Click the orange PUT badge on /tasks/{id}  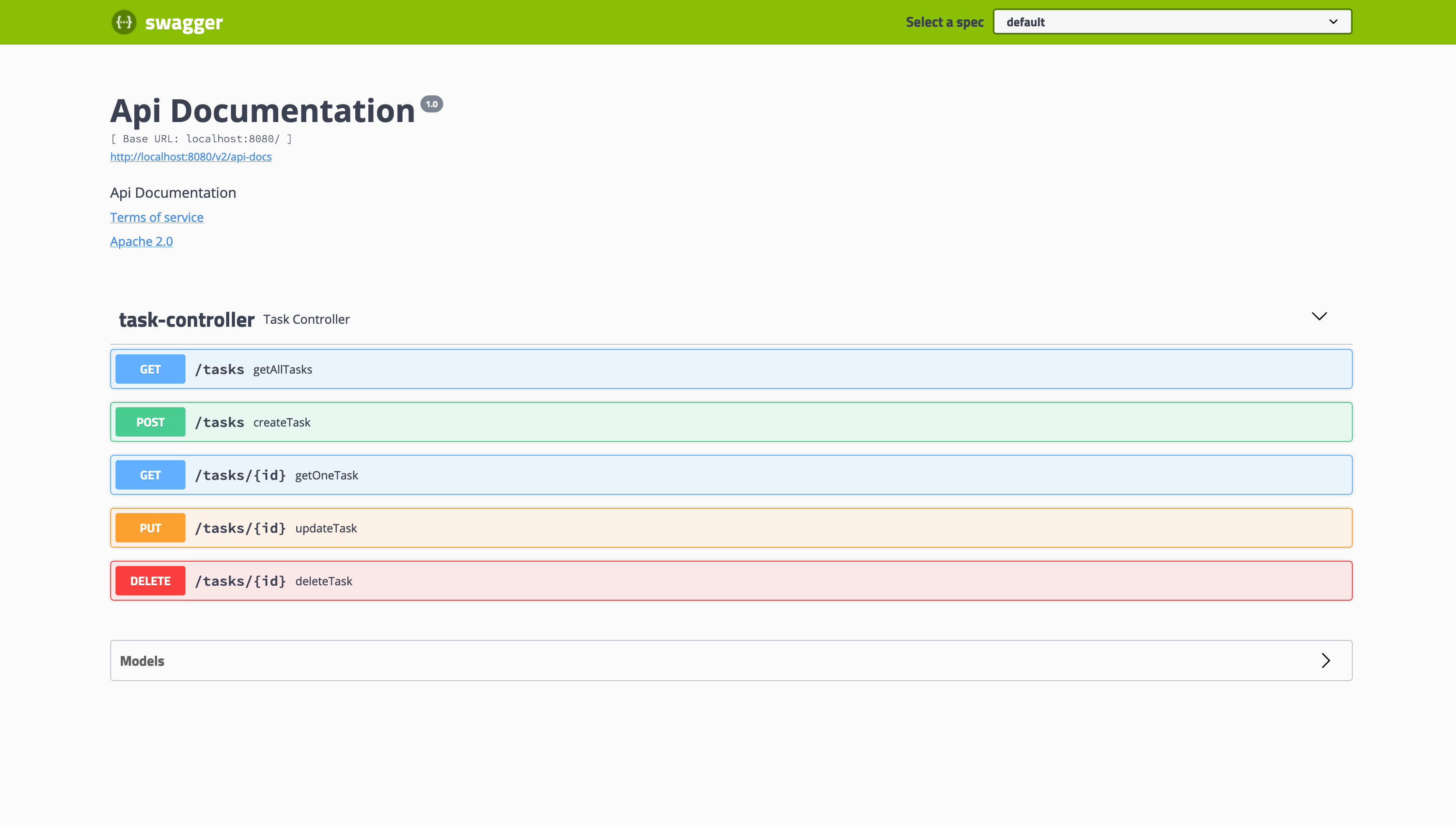[x=150, y=528]
